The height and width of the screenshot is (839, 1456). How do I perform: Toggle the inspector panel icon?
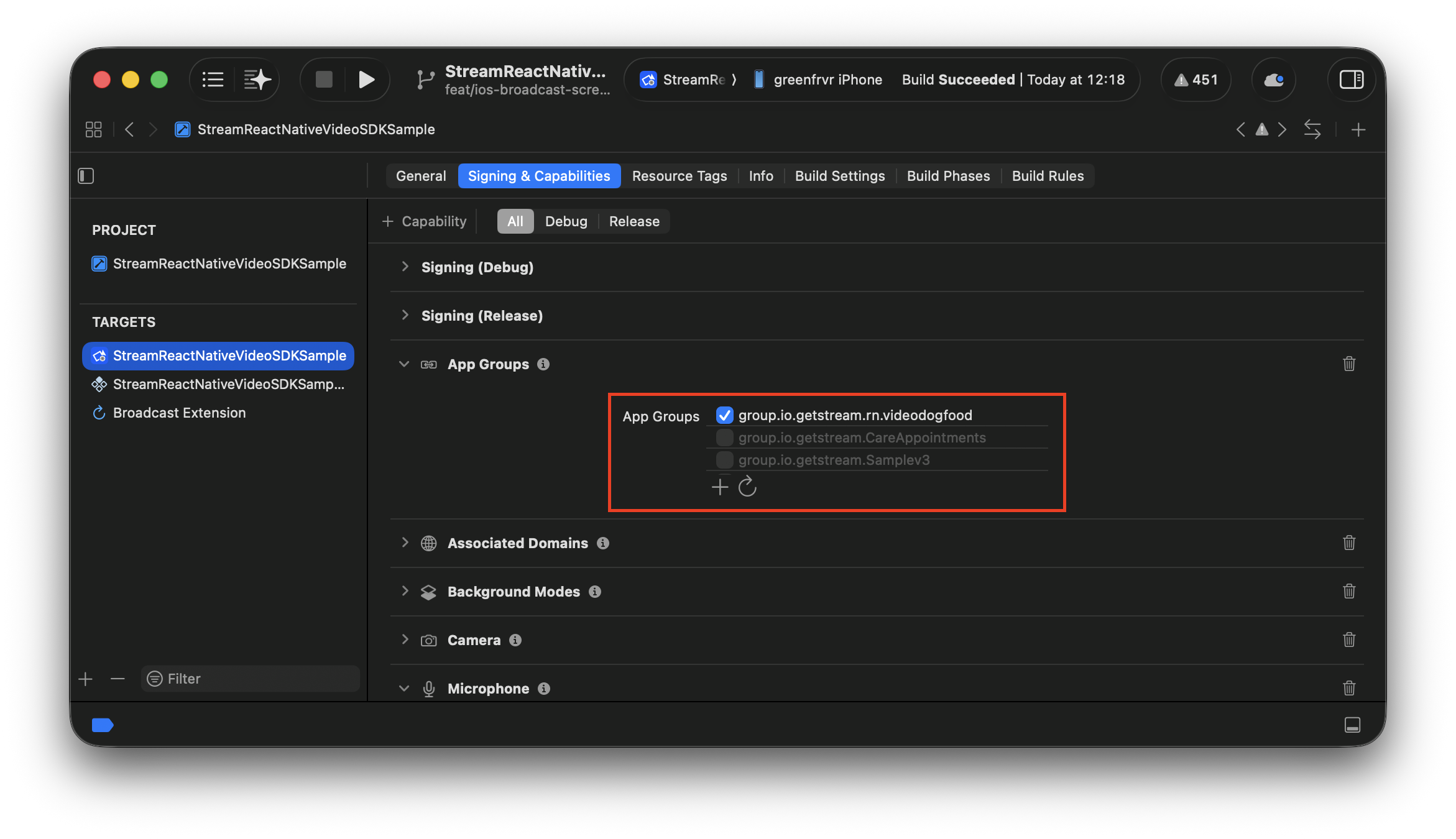click(x=1352, y=80)
